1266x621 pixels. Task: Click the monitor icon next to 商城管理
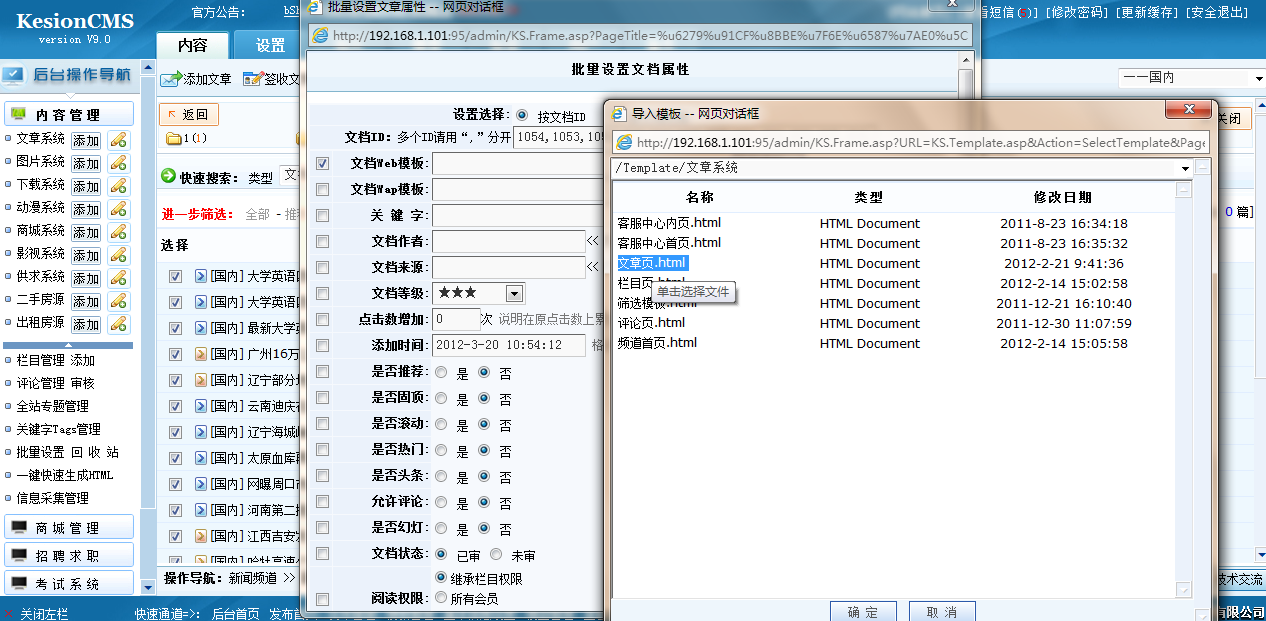point(19,527)
